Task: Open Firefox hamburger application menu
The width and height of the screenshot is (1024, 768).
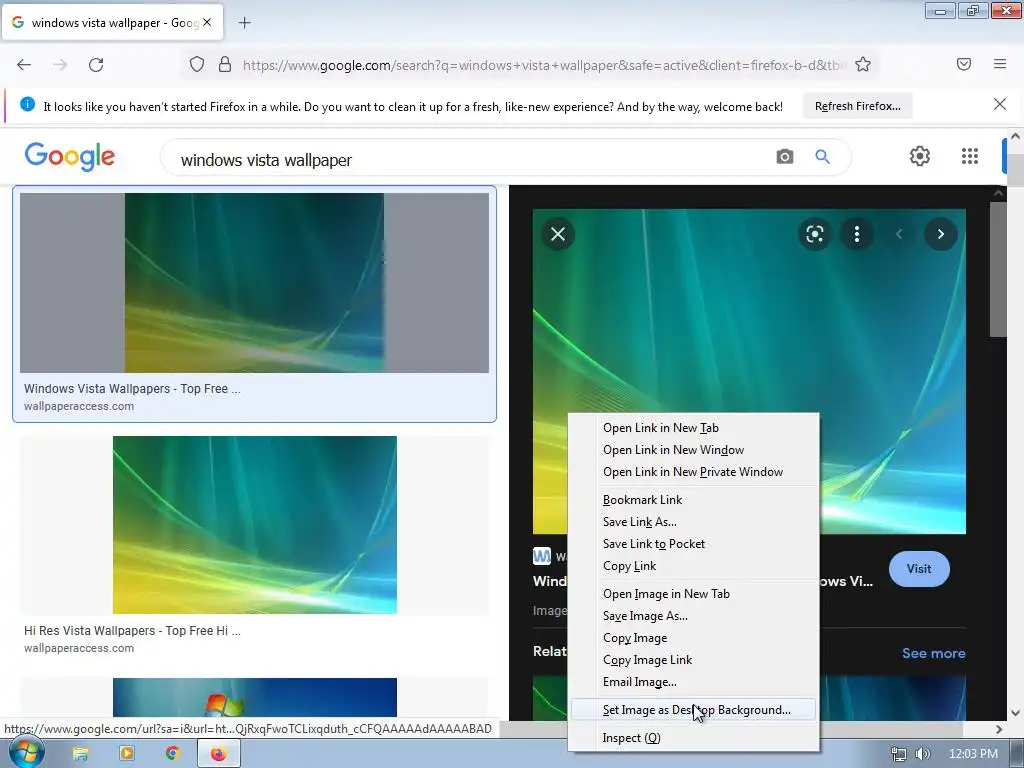Action: coord(1000,64)
